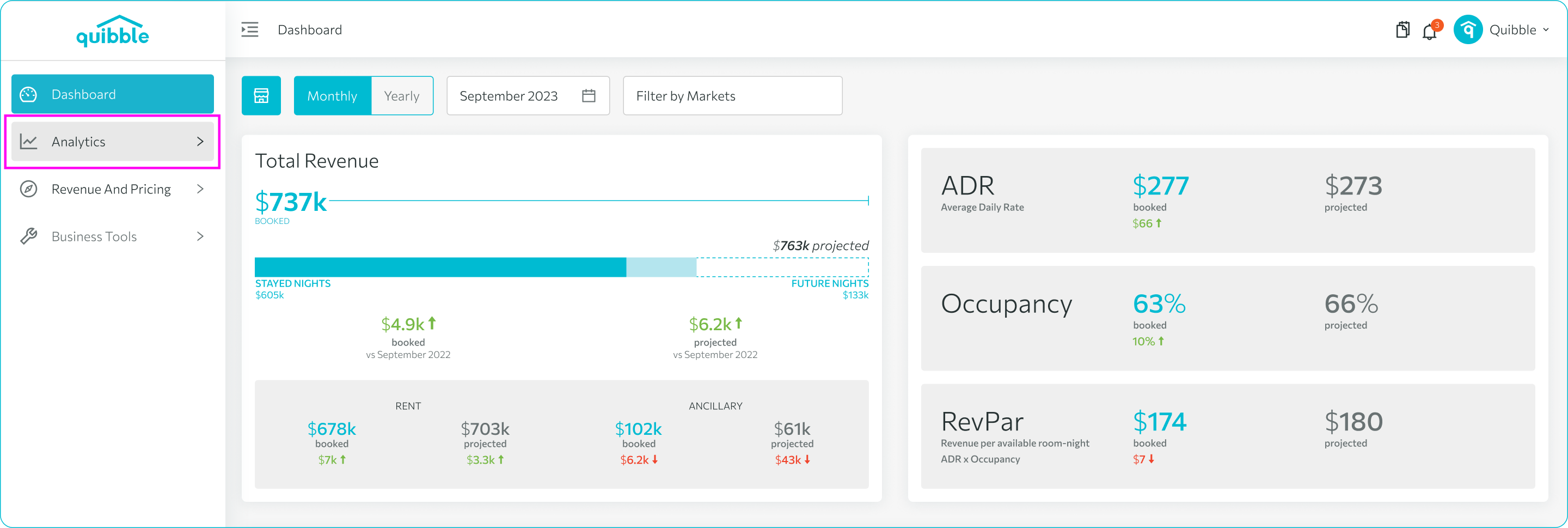1568x528 pixels.
Task: Expand the Business Tools chevron
Action: (x=200, y=236)
